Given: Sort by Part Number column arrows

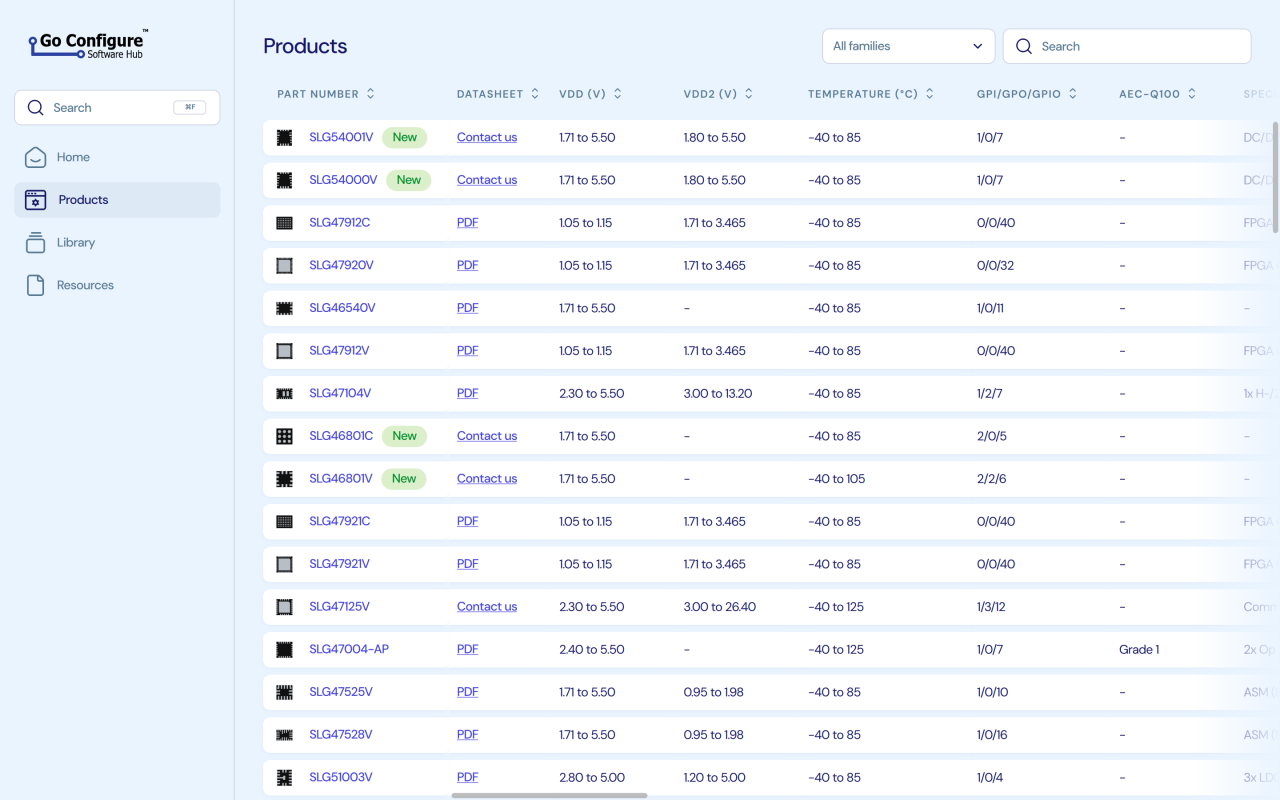Looking at the screenshot, I should tap(371, 94).
